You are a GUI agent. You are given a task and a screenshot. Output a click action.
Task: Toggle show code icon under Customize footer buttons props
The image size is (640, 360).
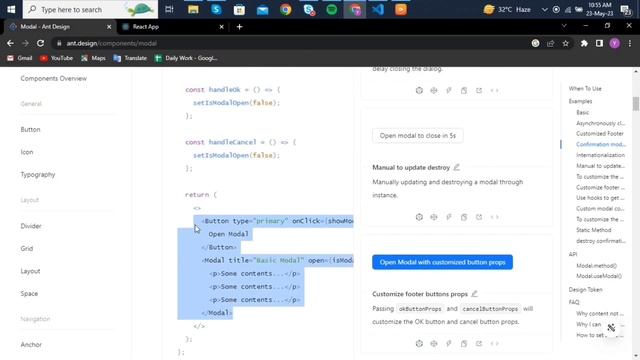click(x=494, y=344)
